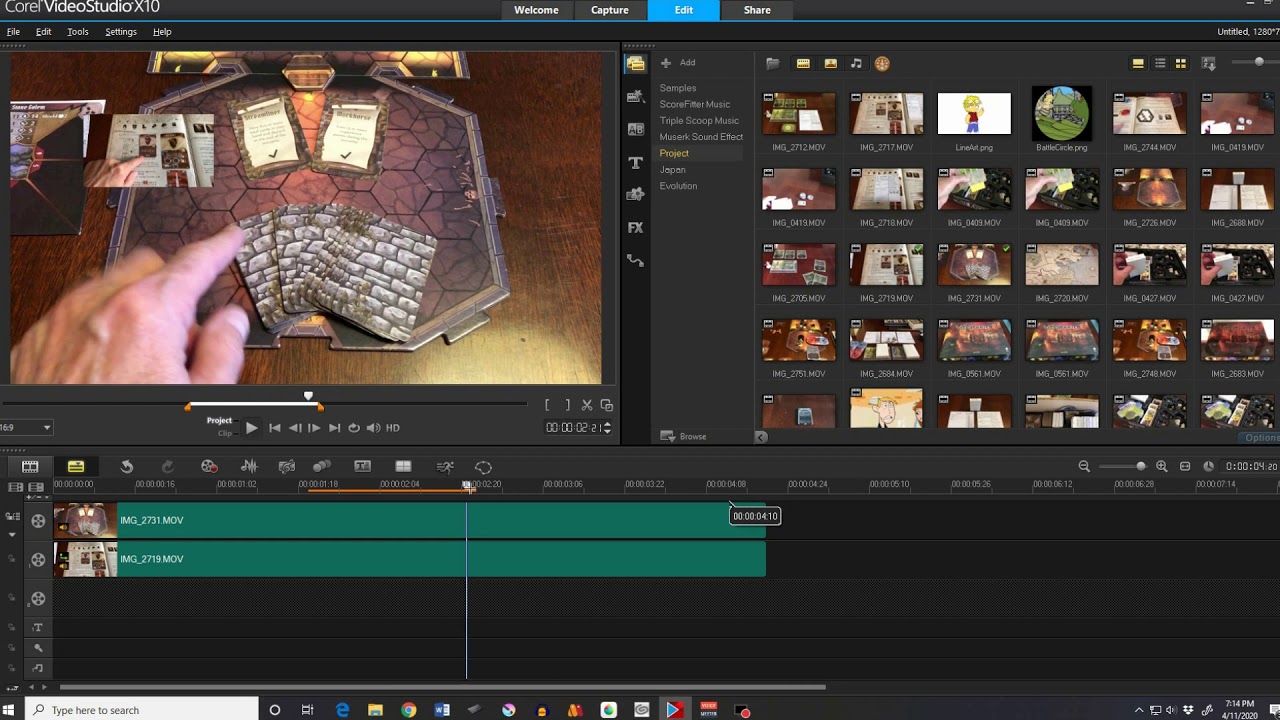Open the File menu
1280x720 pixels.
click(13, 32)
